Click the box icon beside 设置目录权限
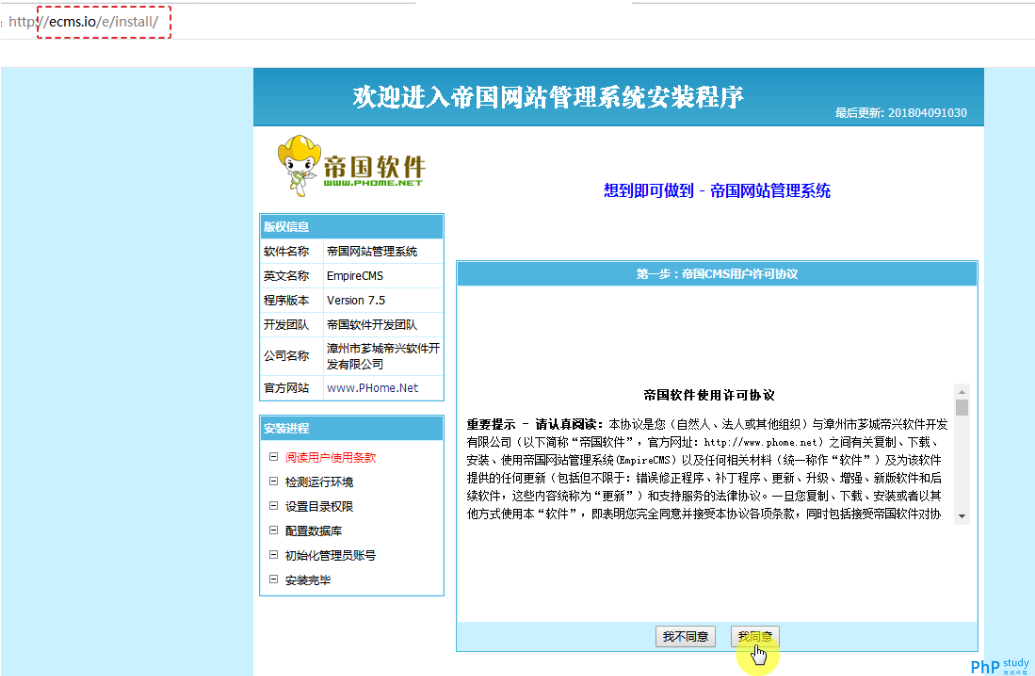 [x=273, y=506]
